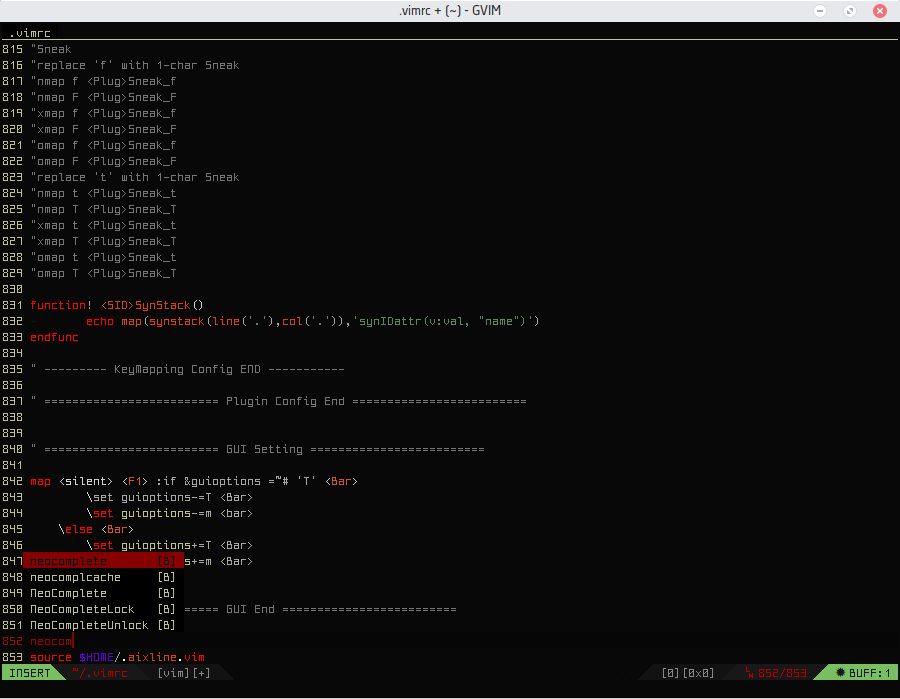Image resolution: width=900 pixels, height=699 pixels.
Task: Click the line '"xmap f <Plug>Sneak_f'
Action: pyautogui.click(x=103, y=114)
